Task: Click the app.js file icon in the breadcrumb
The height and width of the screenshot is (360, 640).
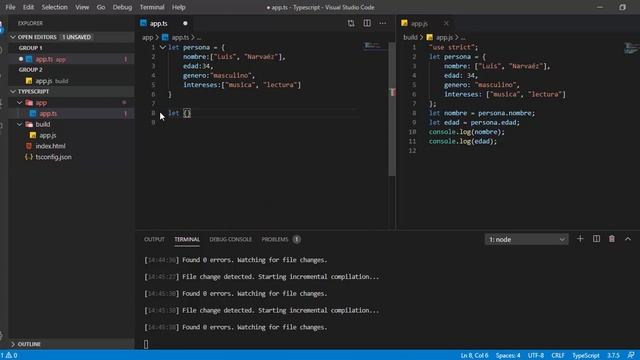Action: (x=429, y=38)
